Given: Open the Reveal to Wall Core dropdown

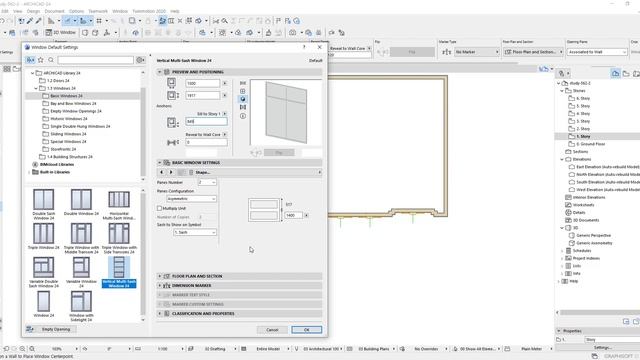Looking at the screenshot, I should (x=224, y=134).
